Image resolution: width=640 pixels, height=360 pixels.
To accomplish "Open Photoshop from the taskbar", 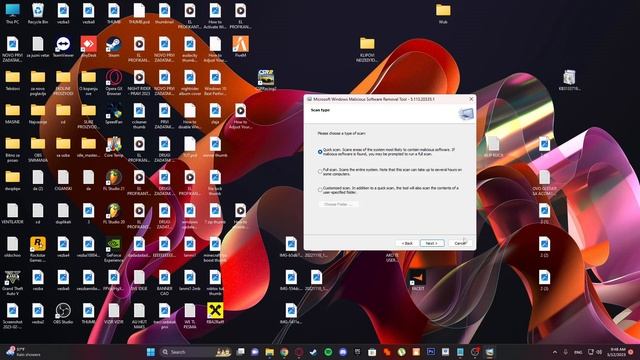I will coord(431,352).
